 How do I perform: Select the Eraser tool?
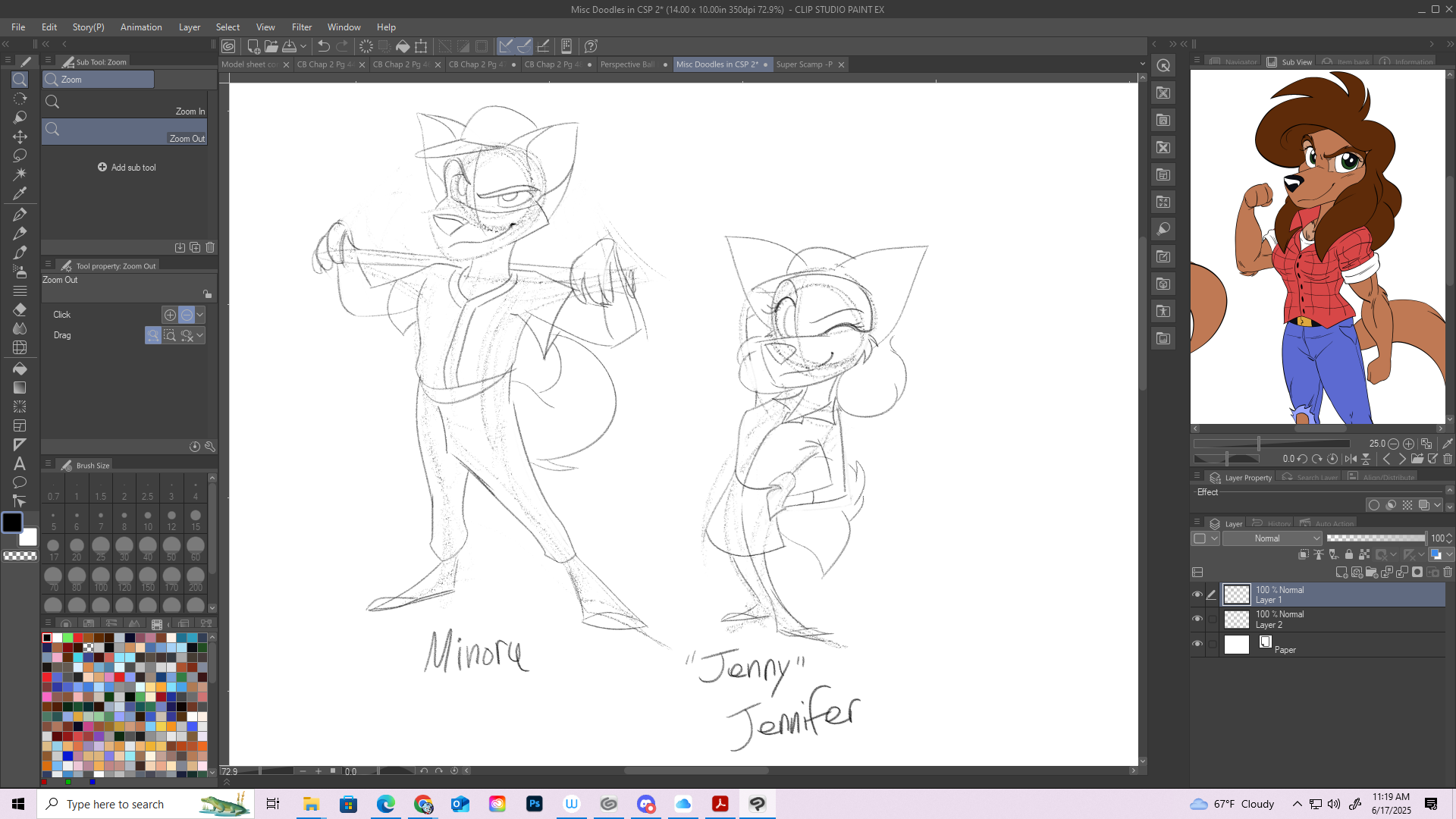tap(20, 309)
